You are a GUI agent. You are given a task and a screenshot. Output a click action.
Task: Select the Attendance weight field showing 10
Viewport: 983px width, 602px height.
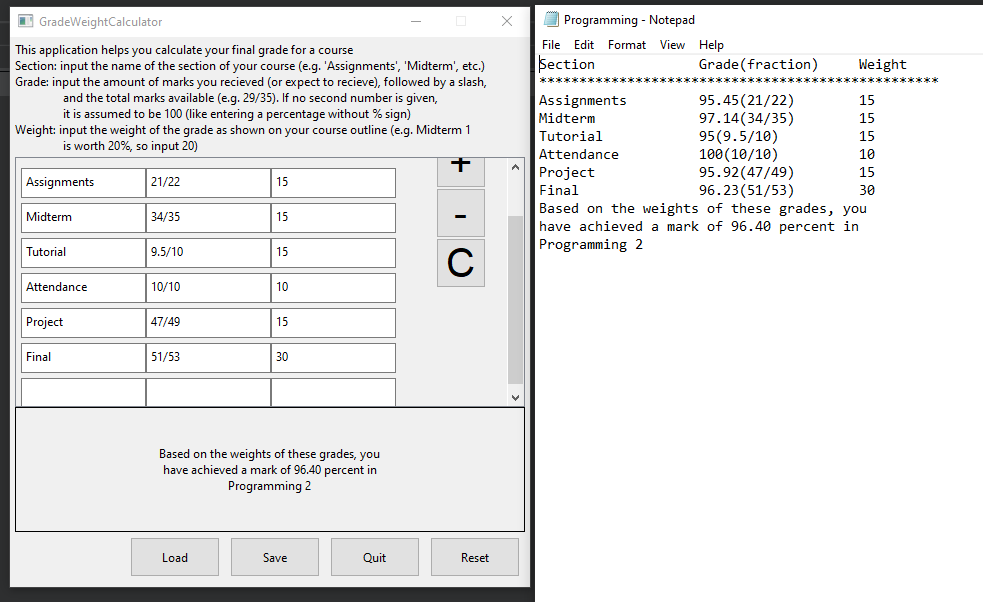click(x=333, y=287)
